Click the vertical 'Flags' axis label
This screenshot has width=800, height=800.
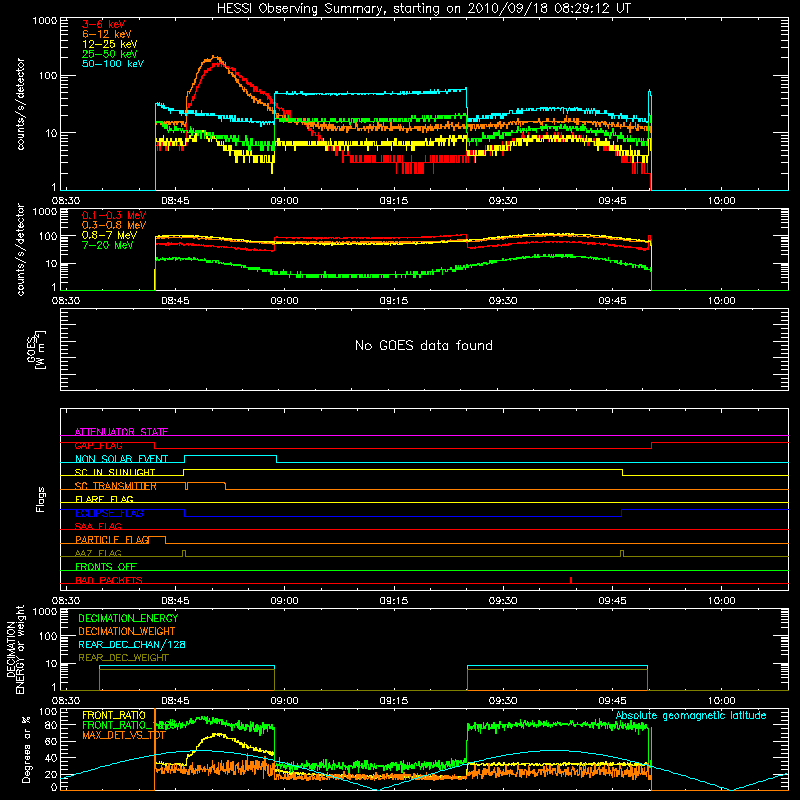click(40, 499)
